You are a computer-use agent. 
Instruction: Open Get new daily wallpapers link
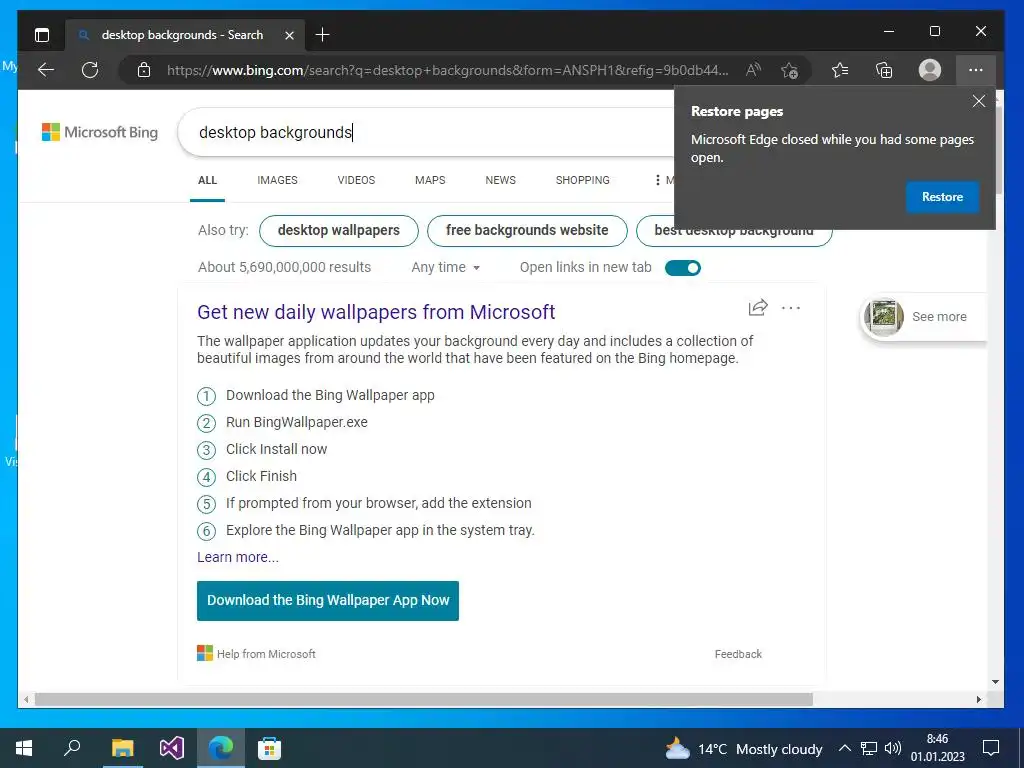(x=376, y=312)
